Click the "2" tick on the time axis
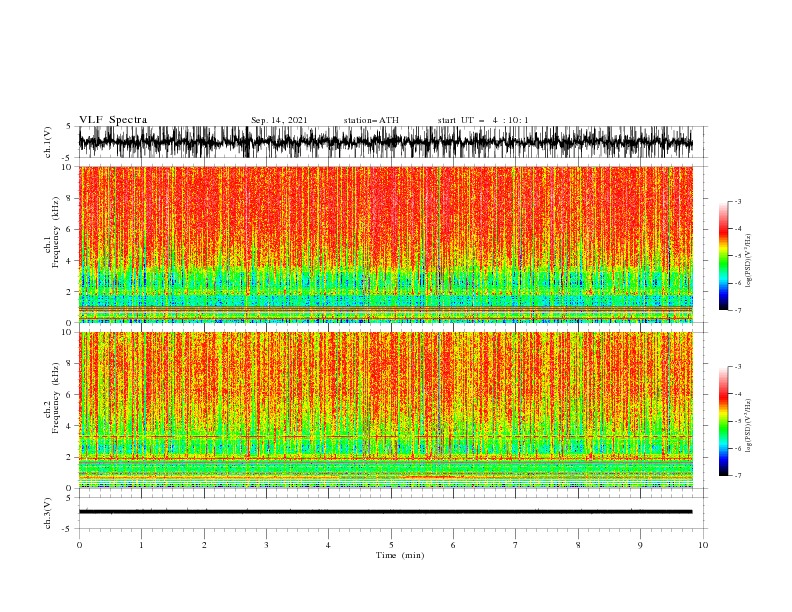 click(x=204, y=545)
